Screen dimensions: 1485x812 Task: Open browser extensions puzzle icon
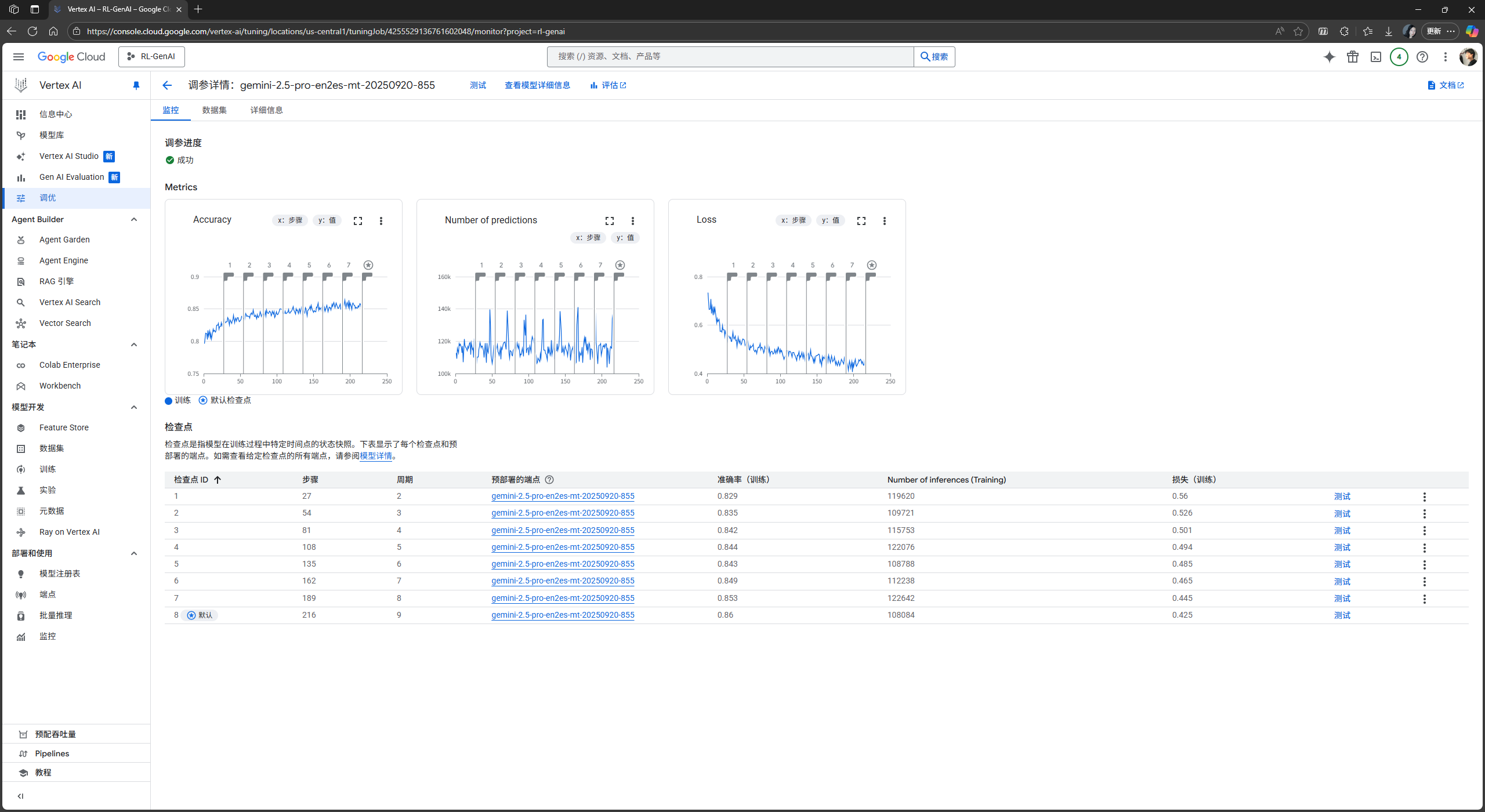click(x=1344, y=31)
